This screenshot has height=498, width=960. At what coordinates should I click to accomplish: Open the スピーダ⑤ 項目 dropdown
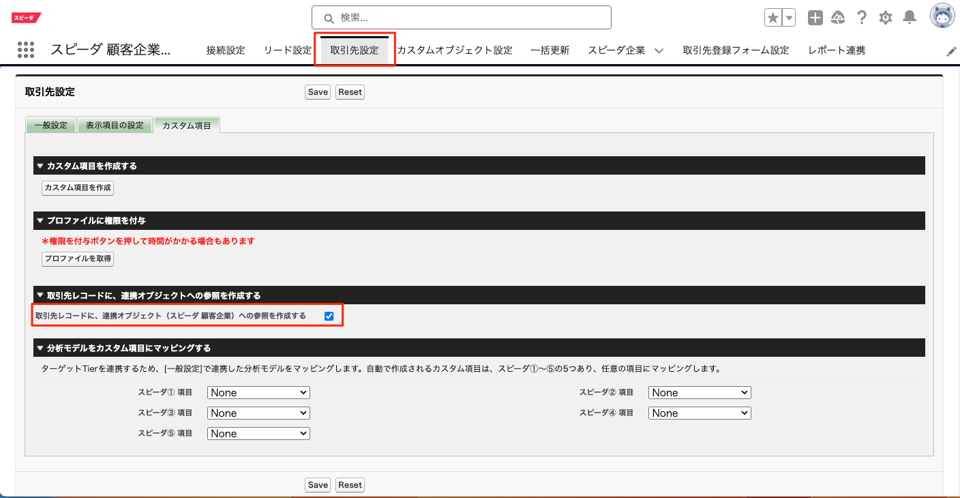[x=258, y=433]
